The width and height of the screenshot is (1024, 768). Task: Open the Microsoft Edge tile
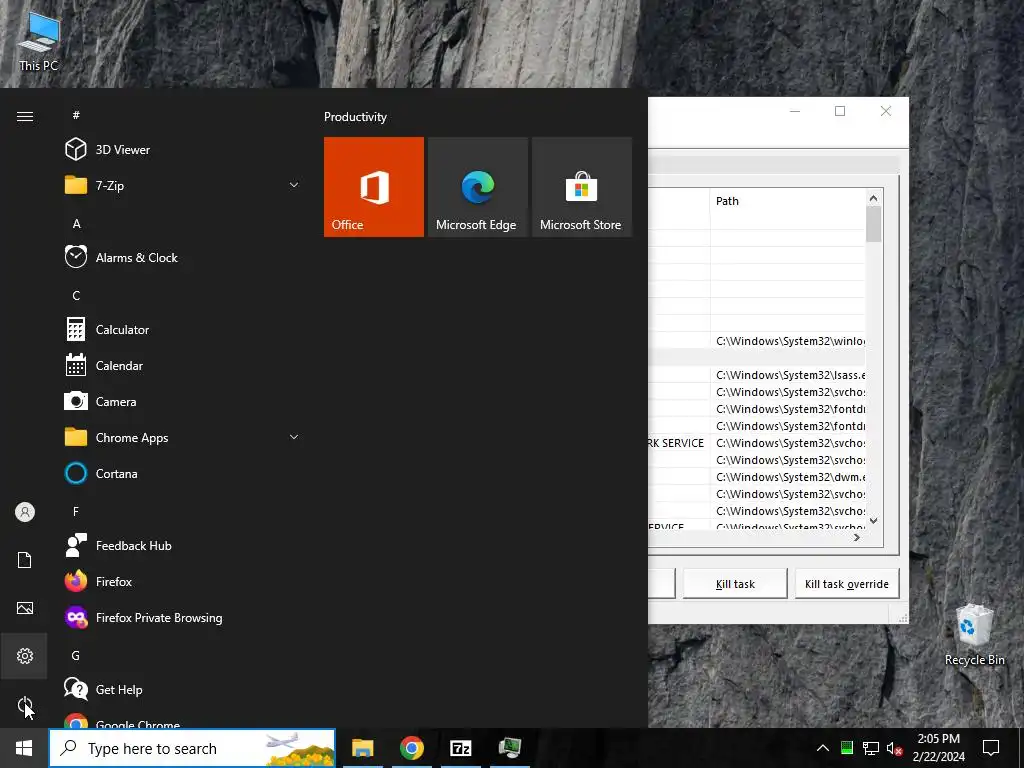pyautogui.click(x=478, y=187)
